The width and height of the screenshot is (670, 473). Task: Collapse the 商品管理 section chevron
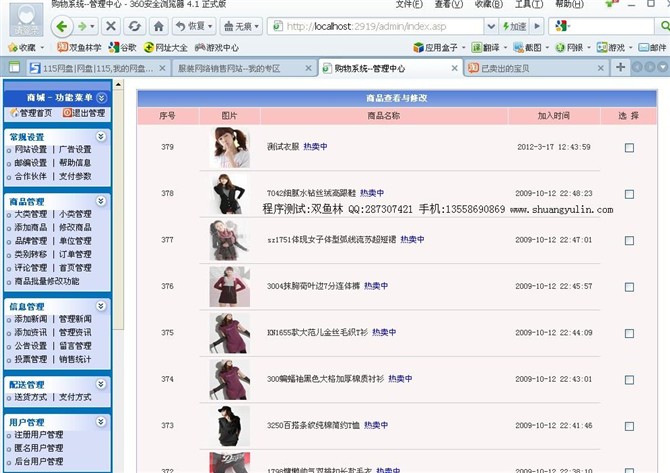pyautogui.click(x=101, y=201)
